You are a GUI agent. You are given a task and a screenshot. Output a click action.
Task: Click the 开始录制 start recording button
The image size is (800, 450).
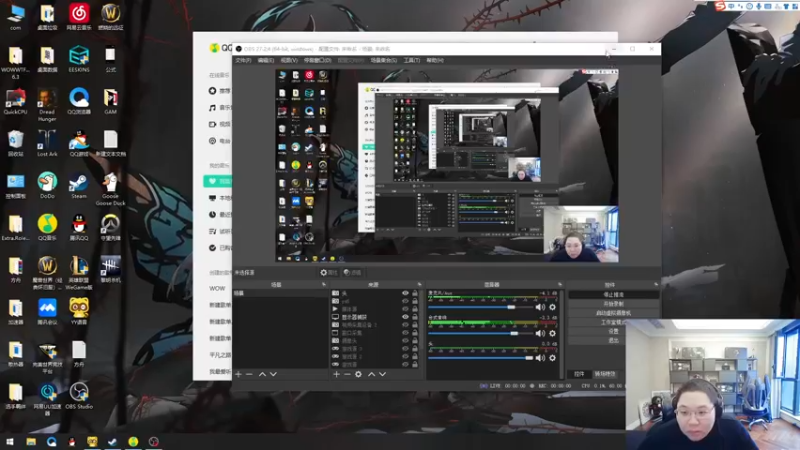pyautogui.click(x=613, y=304)
